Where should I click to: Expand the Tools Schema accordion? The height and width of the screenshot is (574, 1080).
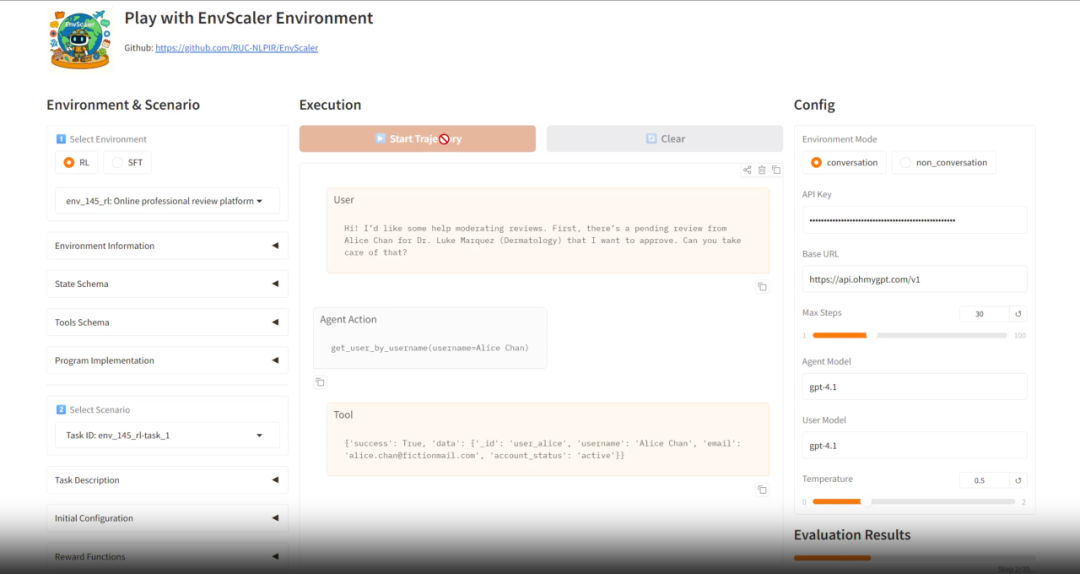[x=166, y=322]
